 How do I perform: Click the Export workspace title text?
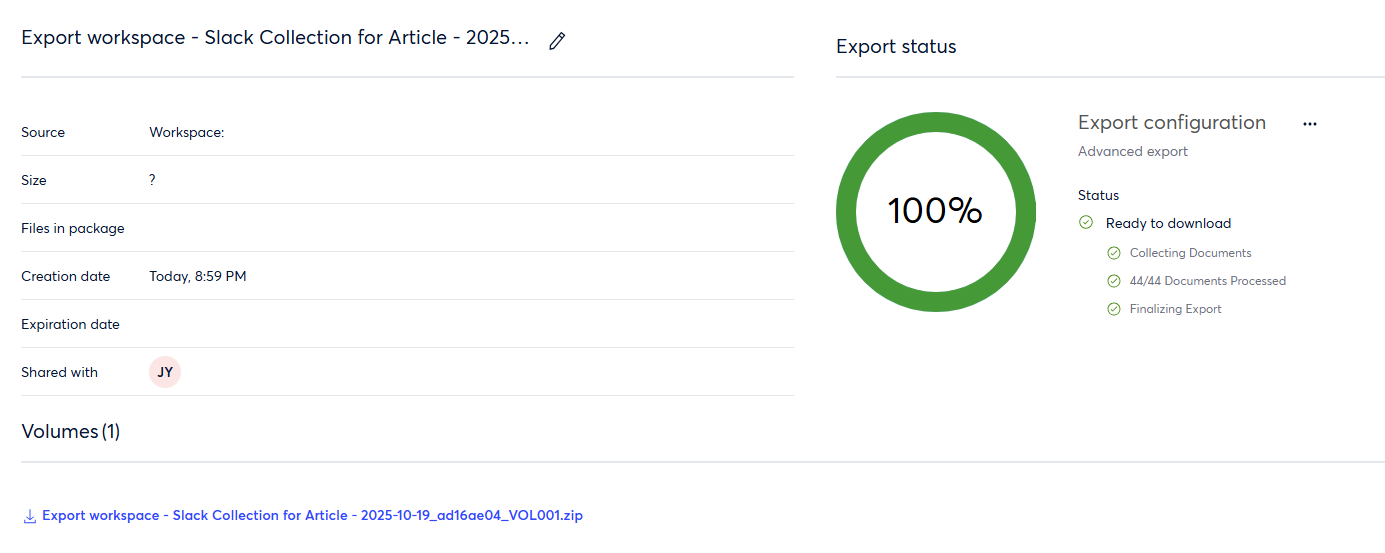click(275, 39)
